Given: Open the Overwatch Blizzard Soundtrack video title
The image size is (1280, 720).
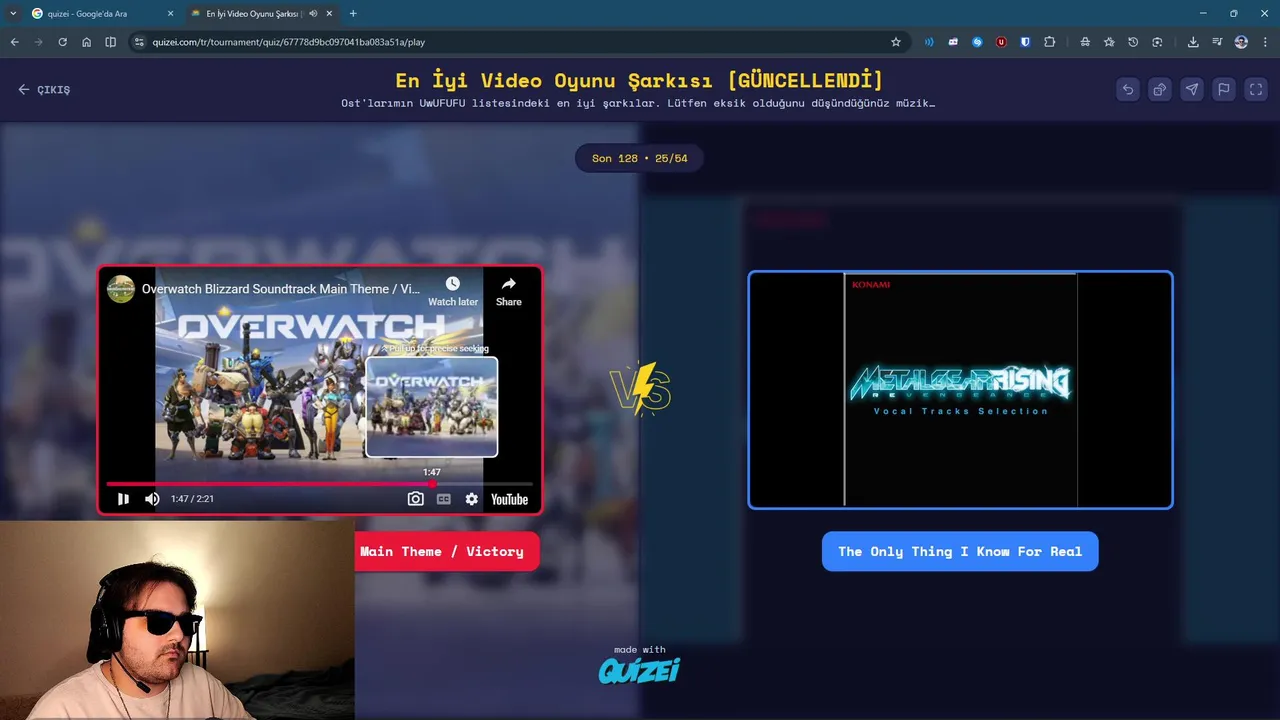Looking at the screenshot, I should tap(281, 289).
